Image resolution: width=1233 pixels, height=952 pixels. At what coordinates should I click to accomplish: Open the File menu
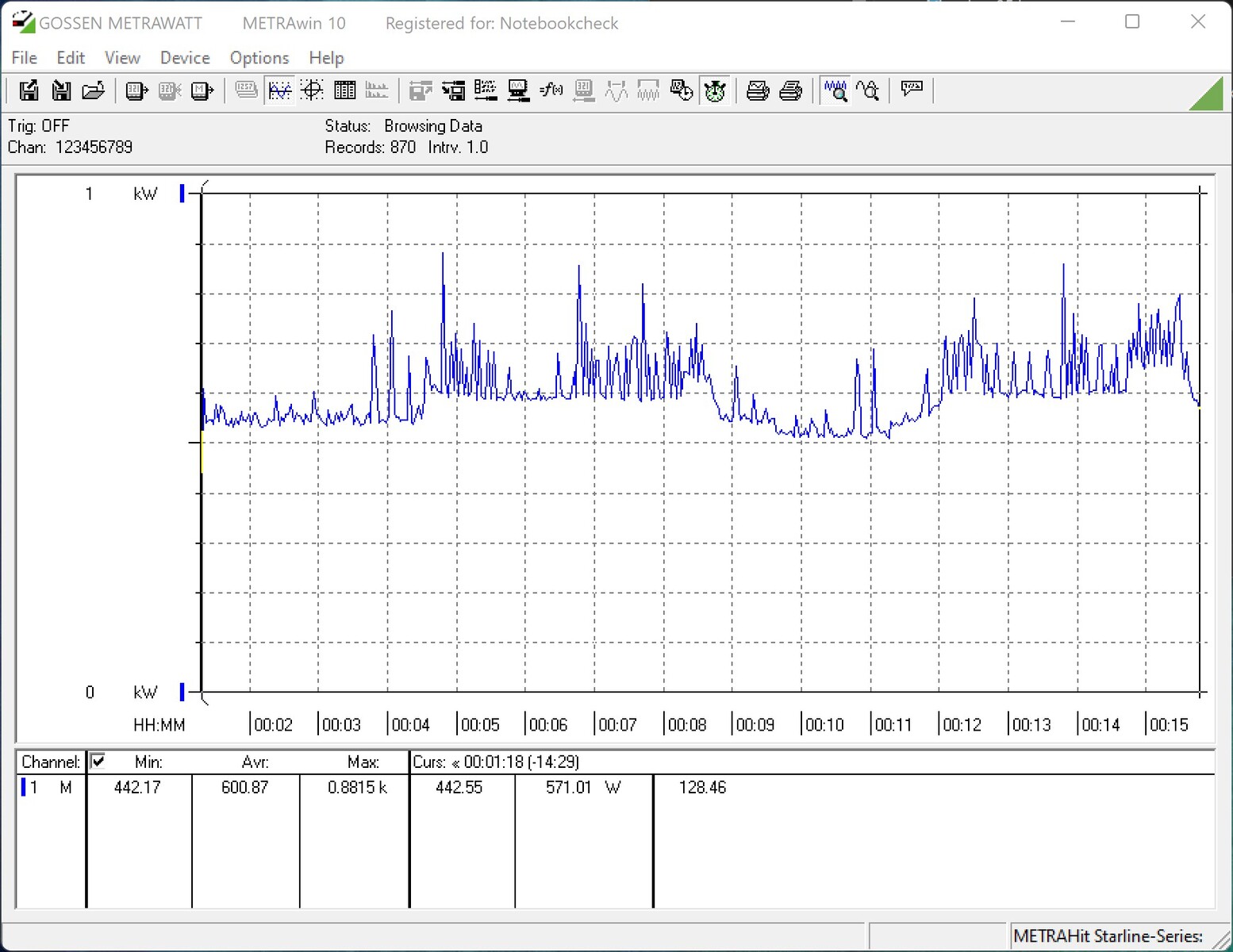point(24,58)
